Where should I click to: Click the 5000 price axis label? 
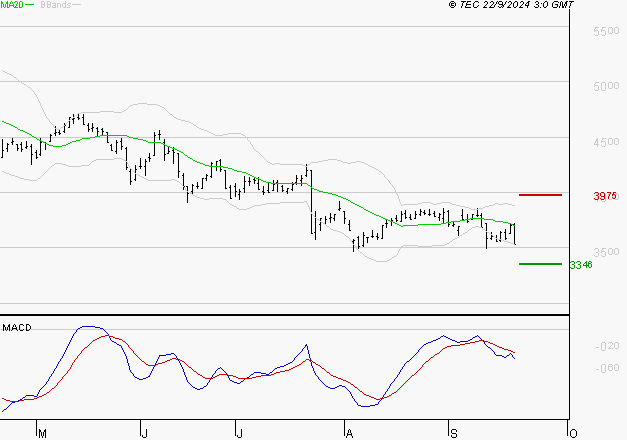(606, 86)
